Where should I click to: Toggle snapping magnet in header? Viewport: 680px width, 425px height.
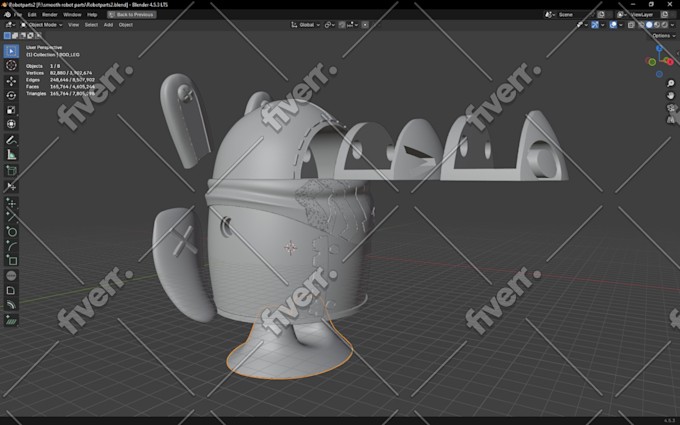pyautogui.click(x=342, y=25)
